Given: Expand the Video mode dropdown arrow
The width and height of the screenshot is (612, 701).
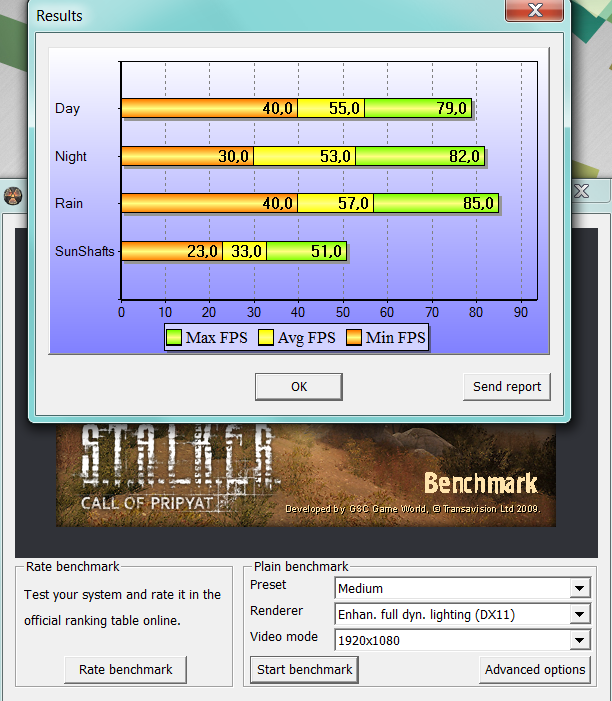Looking at the screenshot, I should pyautogui.click(x=579, y=640).
